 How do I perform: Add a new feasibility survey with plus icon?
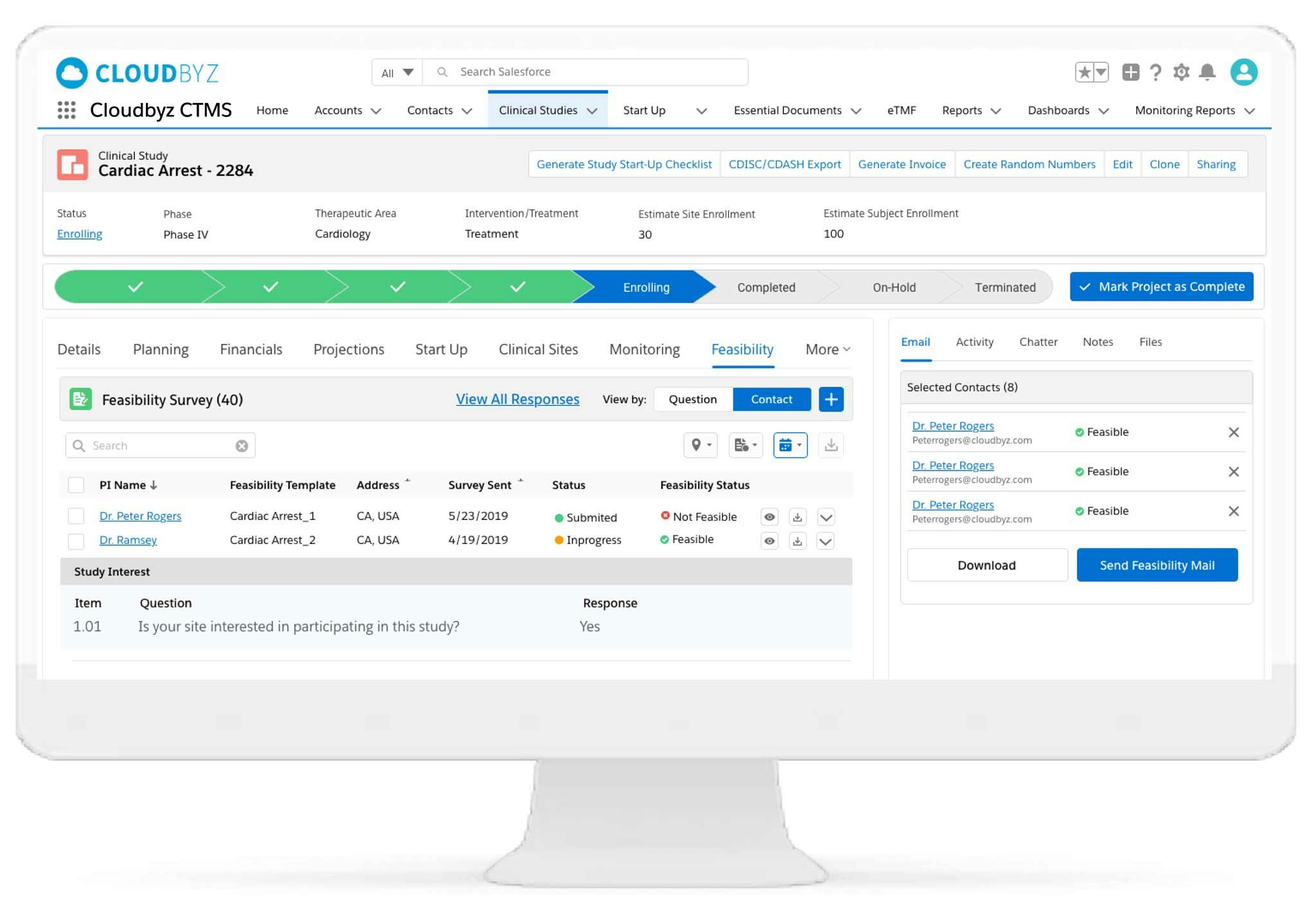pos(831,399)
